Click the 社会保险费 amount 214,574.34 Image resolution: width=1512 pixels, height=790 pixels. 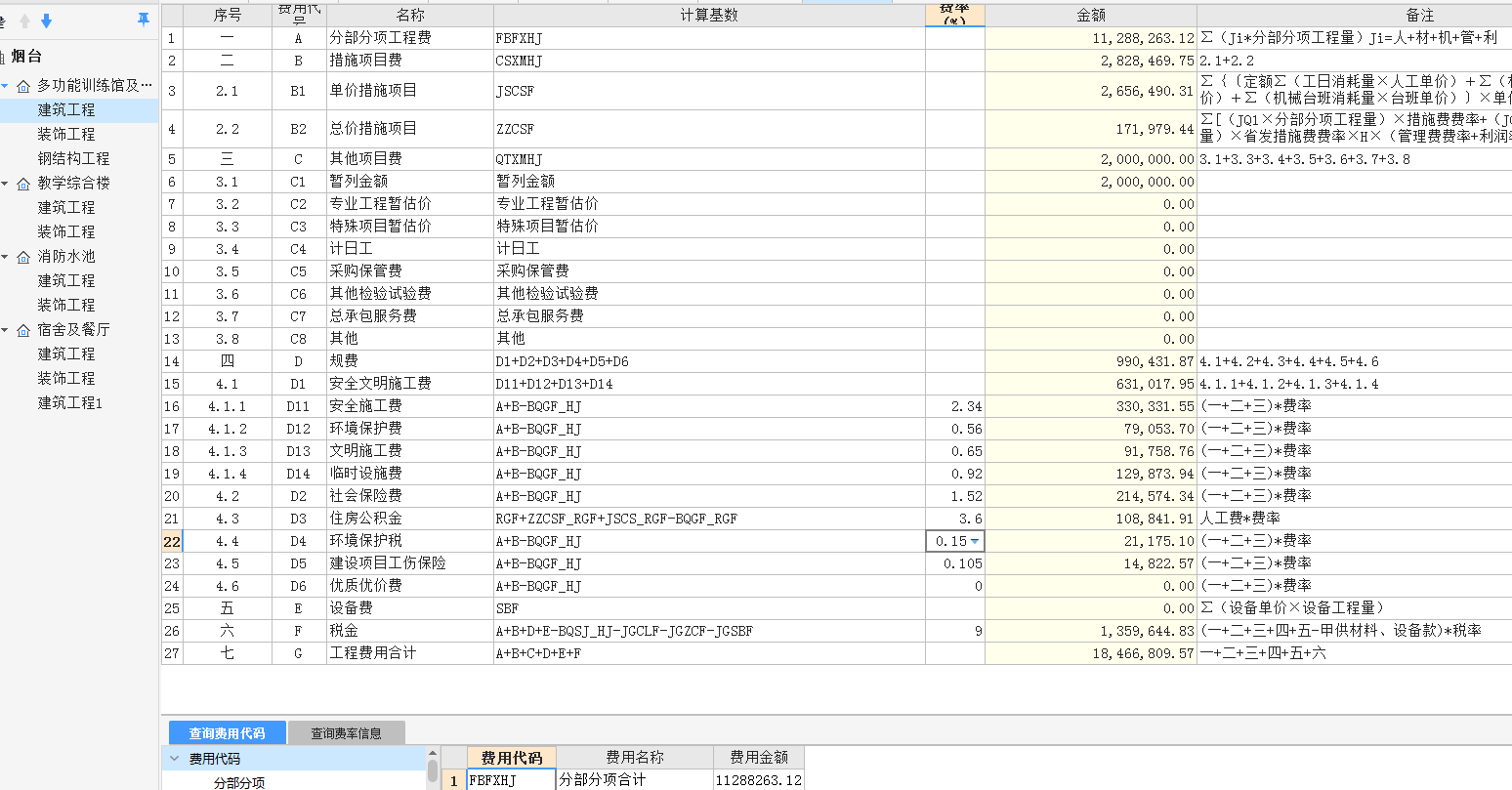1091,496
